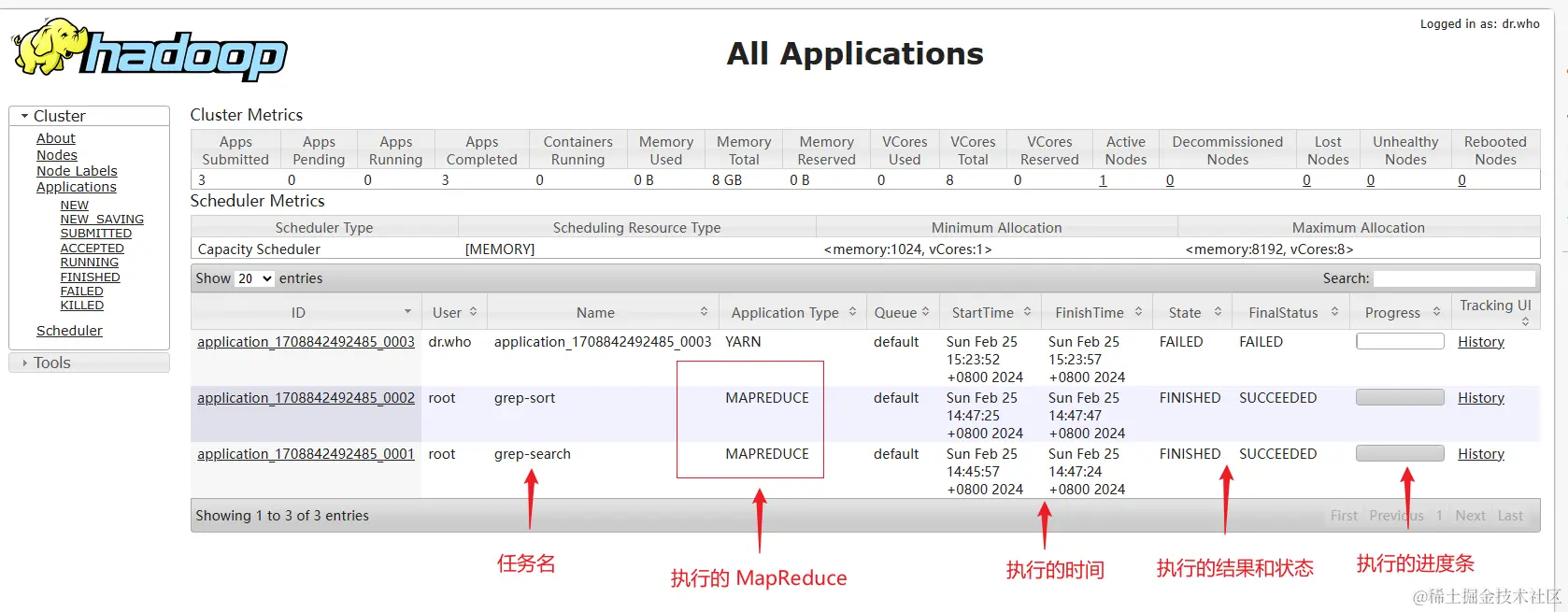Image resolution: width=1568 pixels, height=612 pixels.
Task: Go to First page of entries
Action: pos(1344,516)
